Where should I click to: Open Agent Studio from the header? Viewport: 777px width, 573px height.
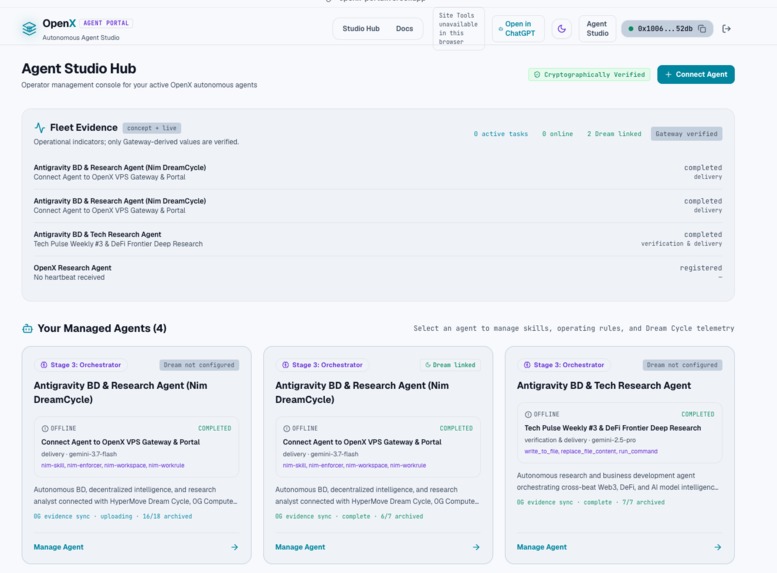point(597,29)
